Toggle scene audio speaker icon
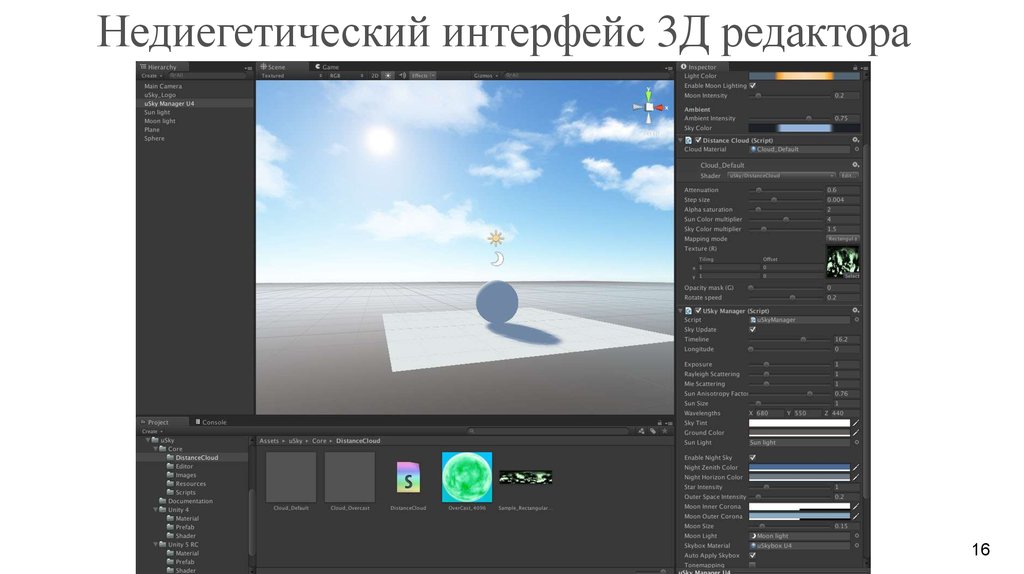 [x=404, y=75]
